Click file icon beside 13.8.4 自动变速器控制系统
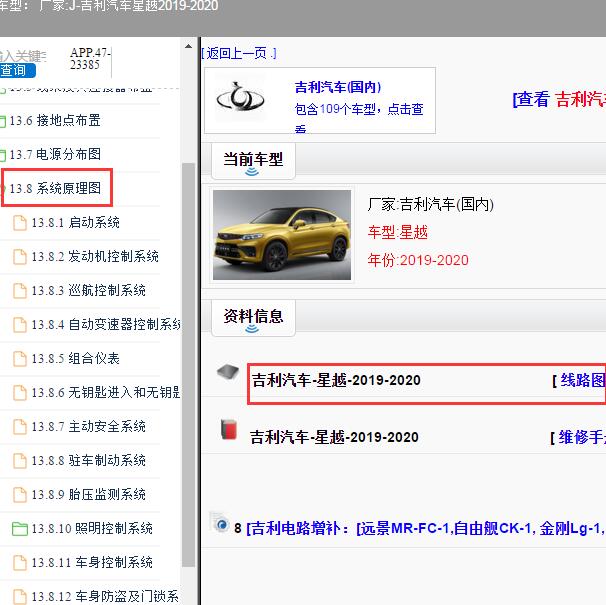 tap(20, 325)
